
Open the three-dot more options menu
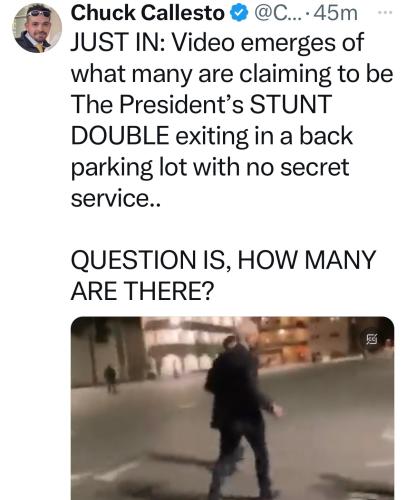coord(386,13)
